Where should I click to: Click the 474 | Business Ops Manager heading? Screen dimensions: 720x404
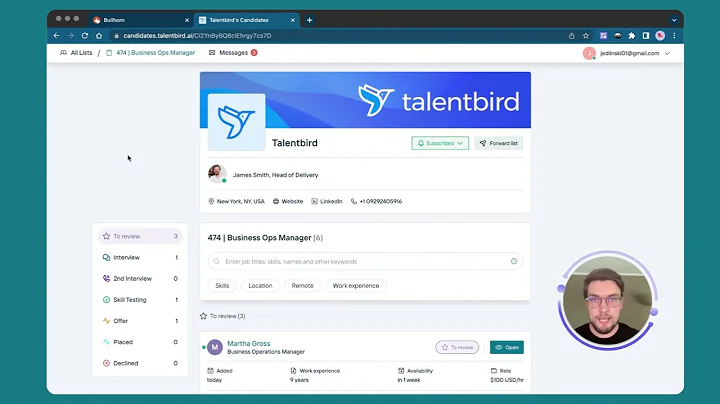(x=259, y=238)
